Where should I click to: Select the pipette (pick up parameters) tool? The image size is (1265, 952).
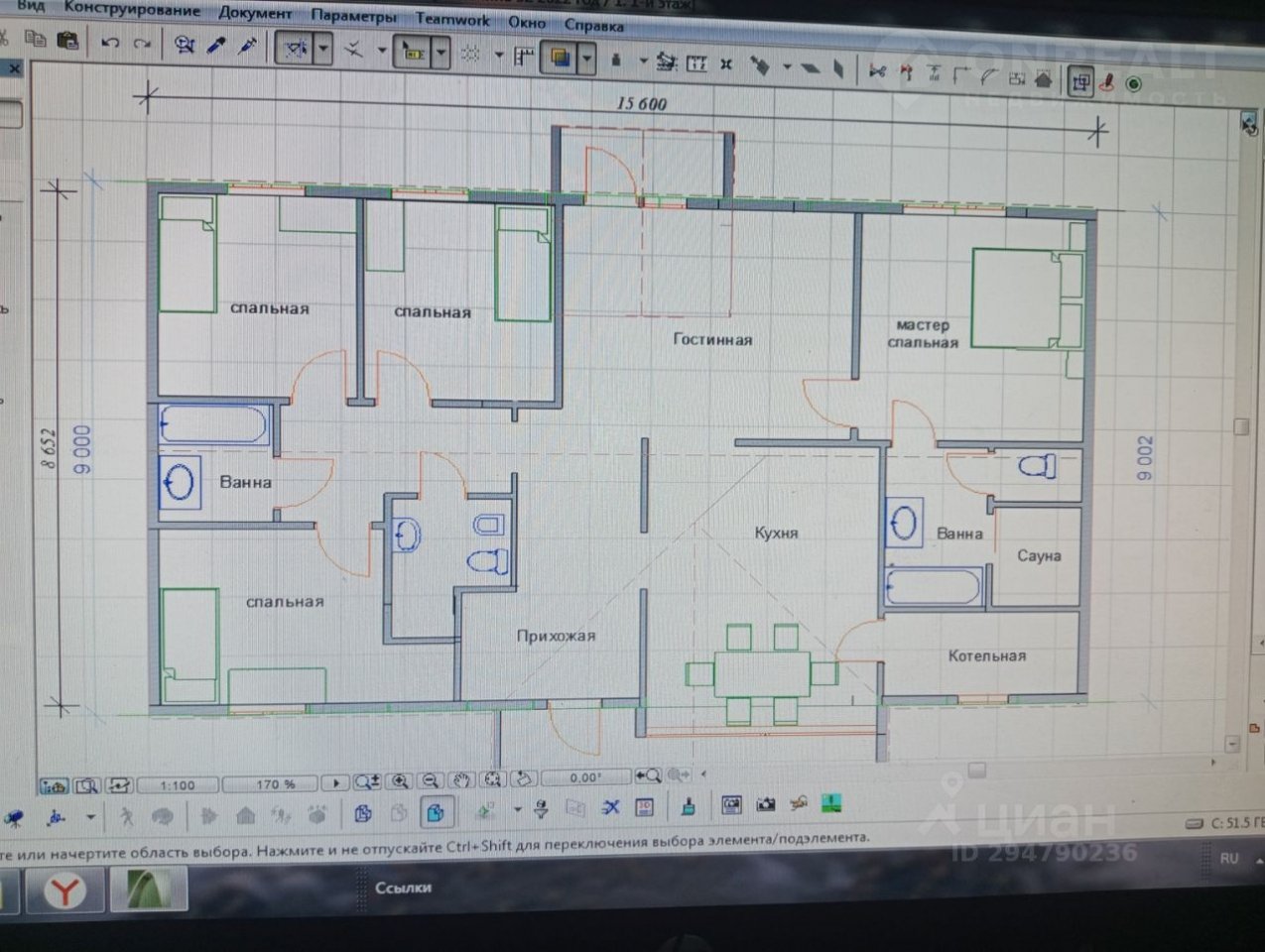[215, 46]
